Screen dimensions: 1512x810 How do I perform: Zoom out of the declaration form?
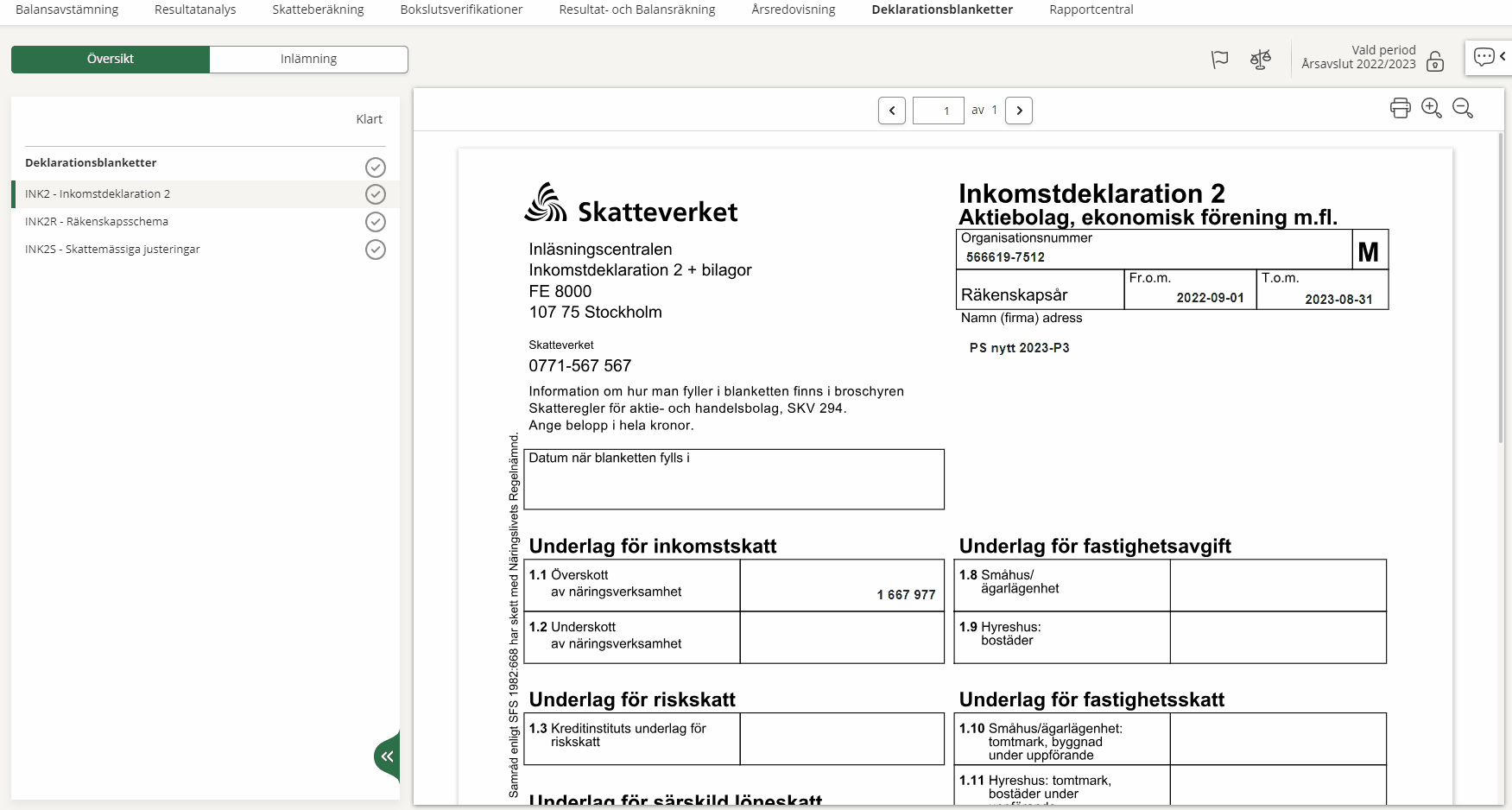(x=1462, y=108)
